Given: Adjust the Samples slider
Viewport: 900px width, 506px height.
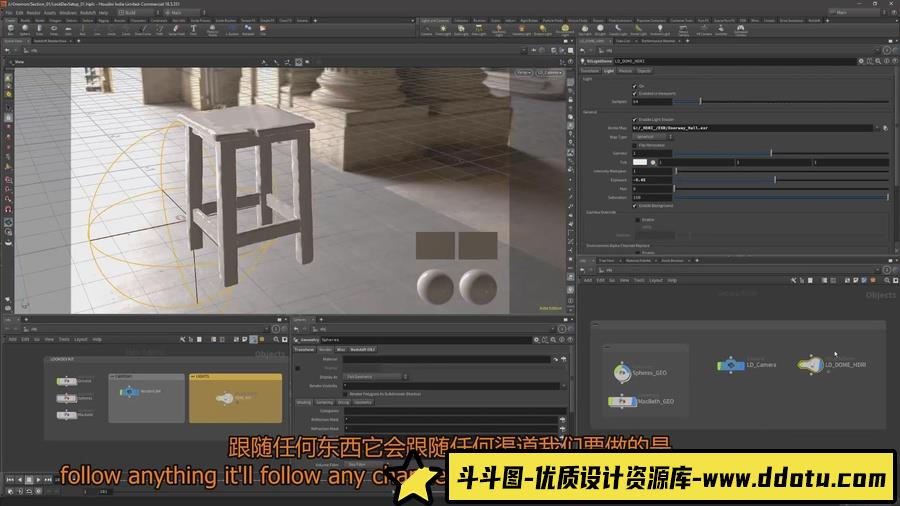Looking at the screenshot, I should pyautogui.click(x=781, y=102).
